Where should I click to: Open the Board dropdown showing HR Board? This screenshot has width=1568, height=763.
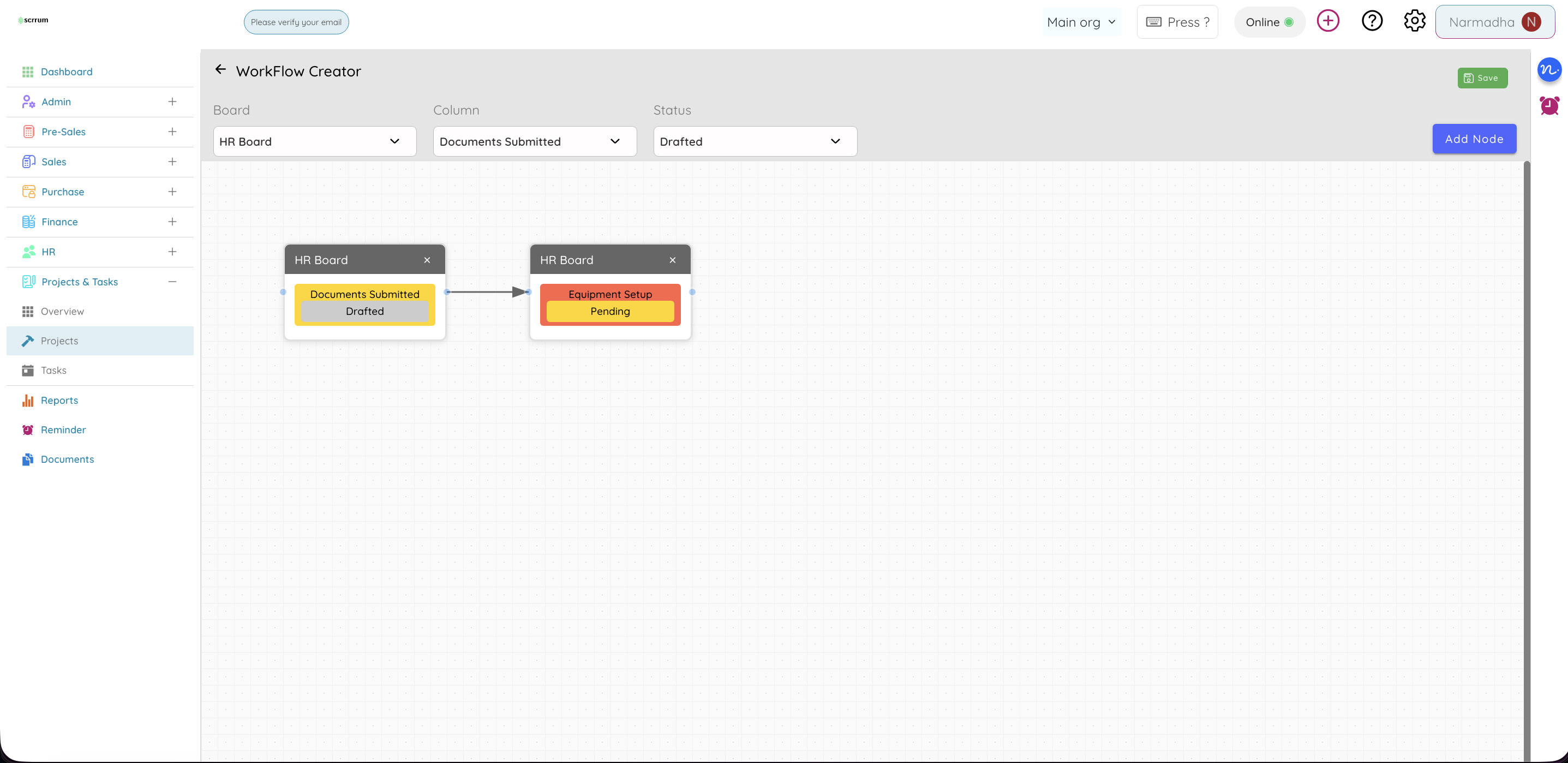[x=314, y=141]
